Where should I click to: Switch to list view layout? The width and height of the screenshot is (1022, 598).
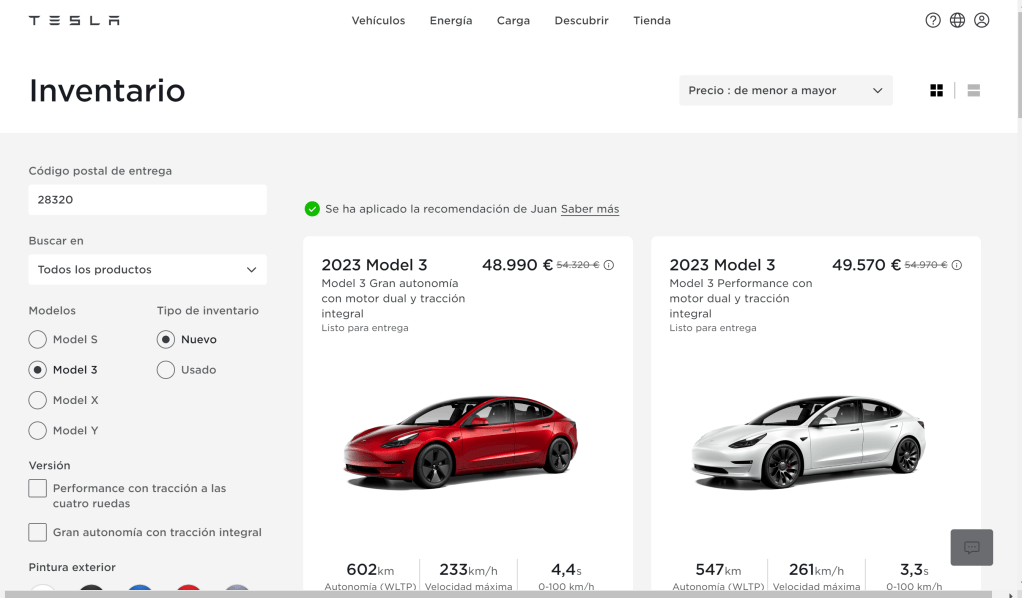[x=974, y=91]
